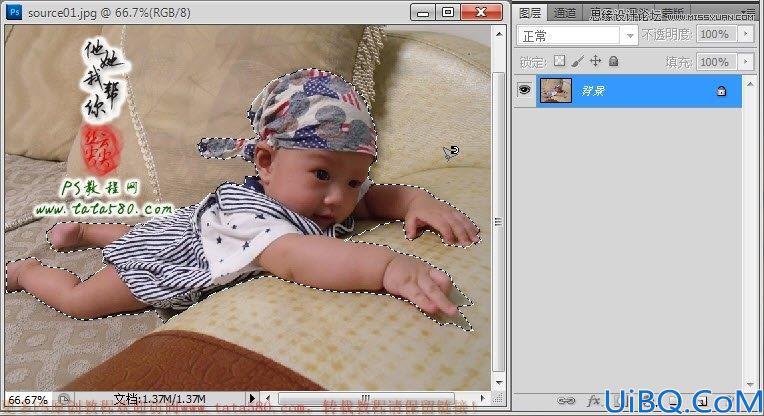Toggle visibility of the 背景 layer
Viewport: 764px width, 416px height.
[524, 90]
